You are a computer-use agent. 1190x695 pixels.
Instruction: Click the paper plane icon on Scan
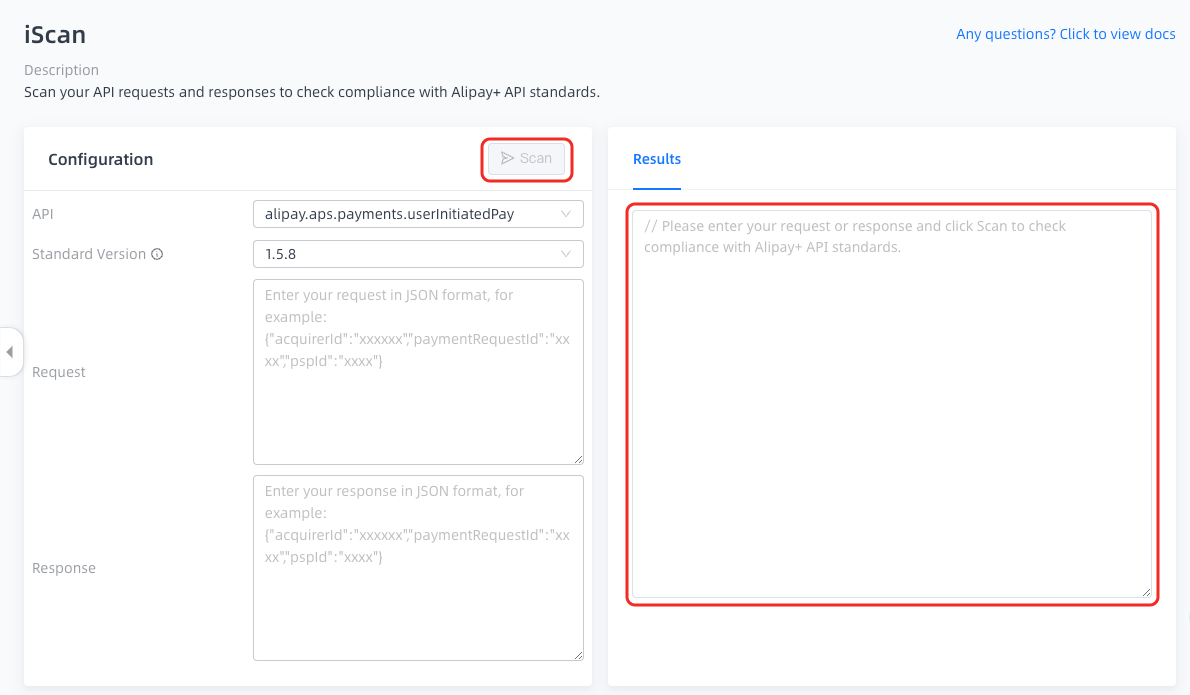tap(507, 158)
